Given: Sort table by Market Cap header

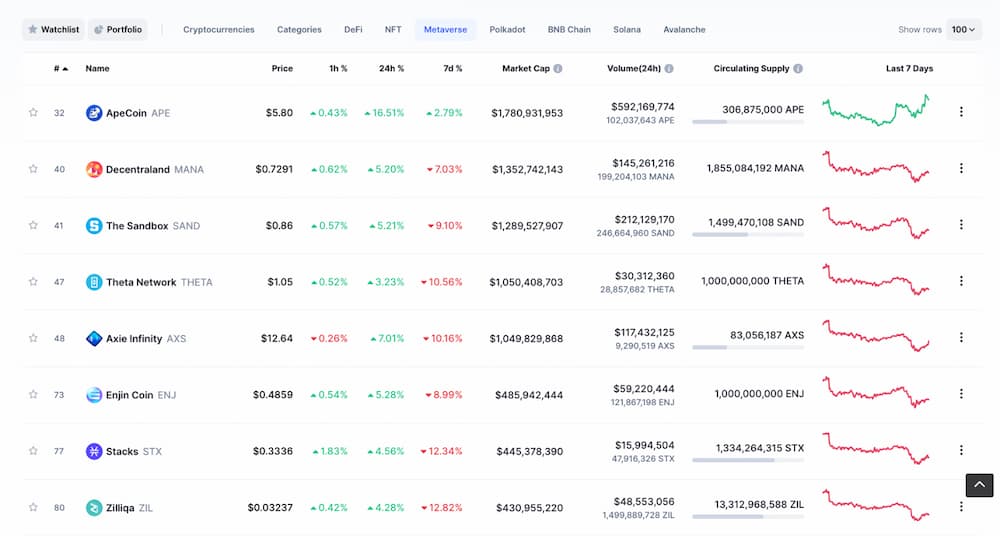Looking at the screenshot, I should pos(526,68).
